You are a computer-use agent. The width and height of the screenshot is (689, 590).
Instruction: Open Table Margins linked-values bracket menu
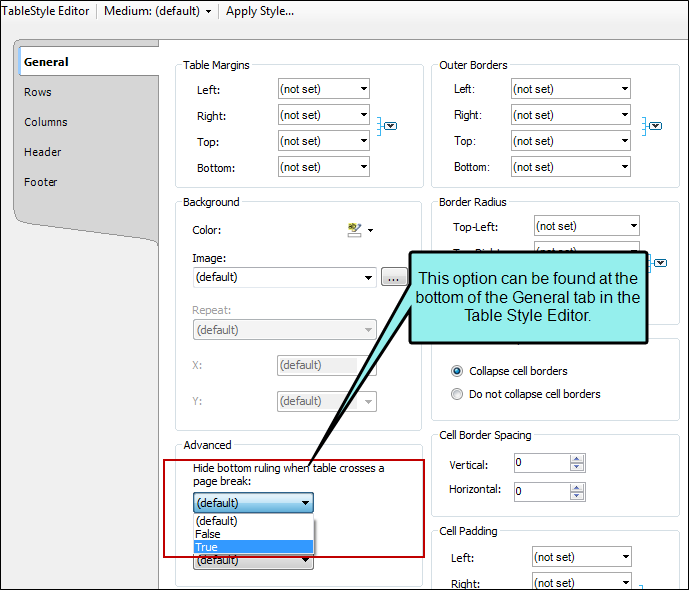coord(391,126)
